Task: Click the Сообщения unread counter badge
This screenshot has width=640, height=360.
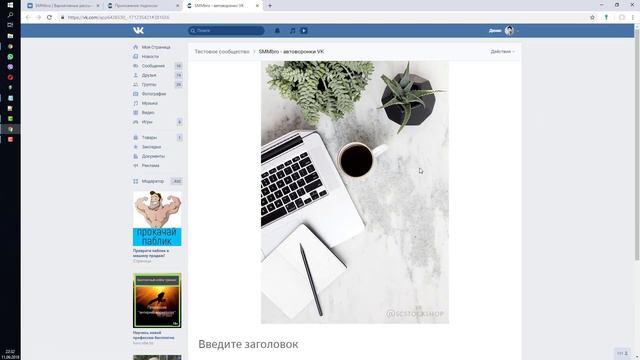Action: [178, 66]
